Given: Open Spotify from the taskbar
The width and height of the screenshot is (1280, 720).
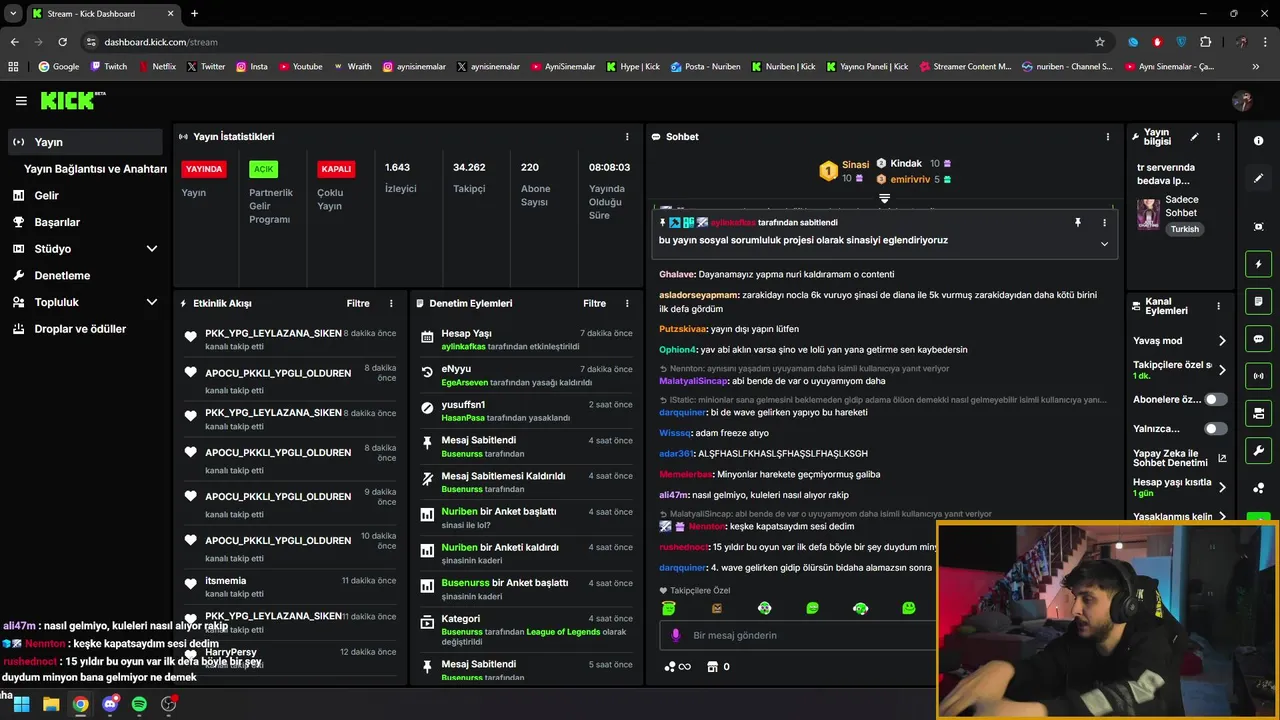Looking at the screenshot, I should [139, 704].
